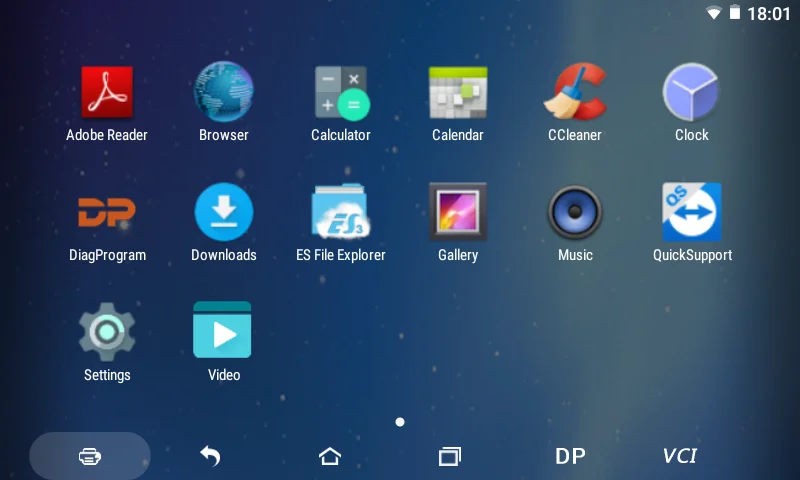The height and width of the screenshot is (480, 800).
Task: Launch the DiagProgram app icon
Action: pyautogui.click(x=107, y=212)
